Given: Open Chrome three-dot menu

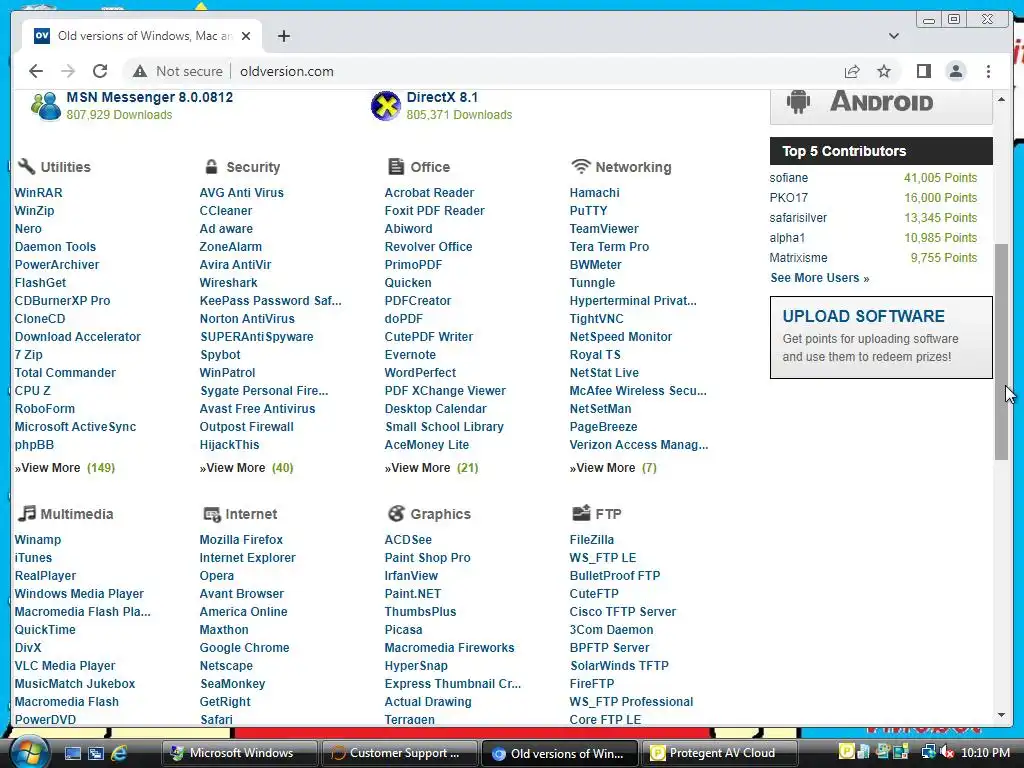Looking at the screenshot, I should (x=988, y=71).
